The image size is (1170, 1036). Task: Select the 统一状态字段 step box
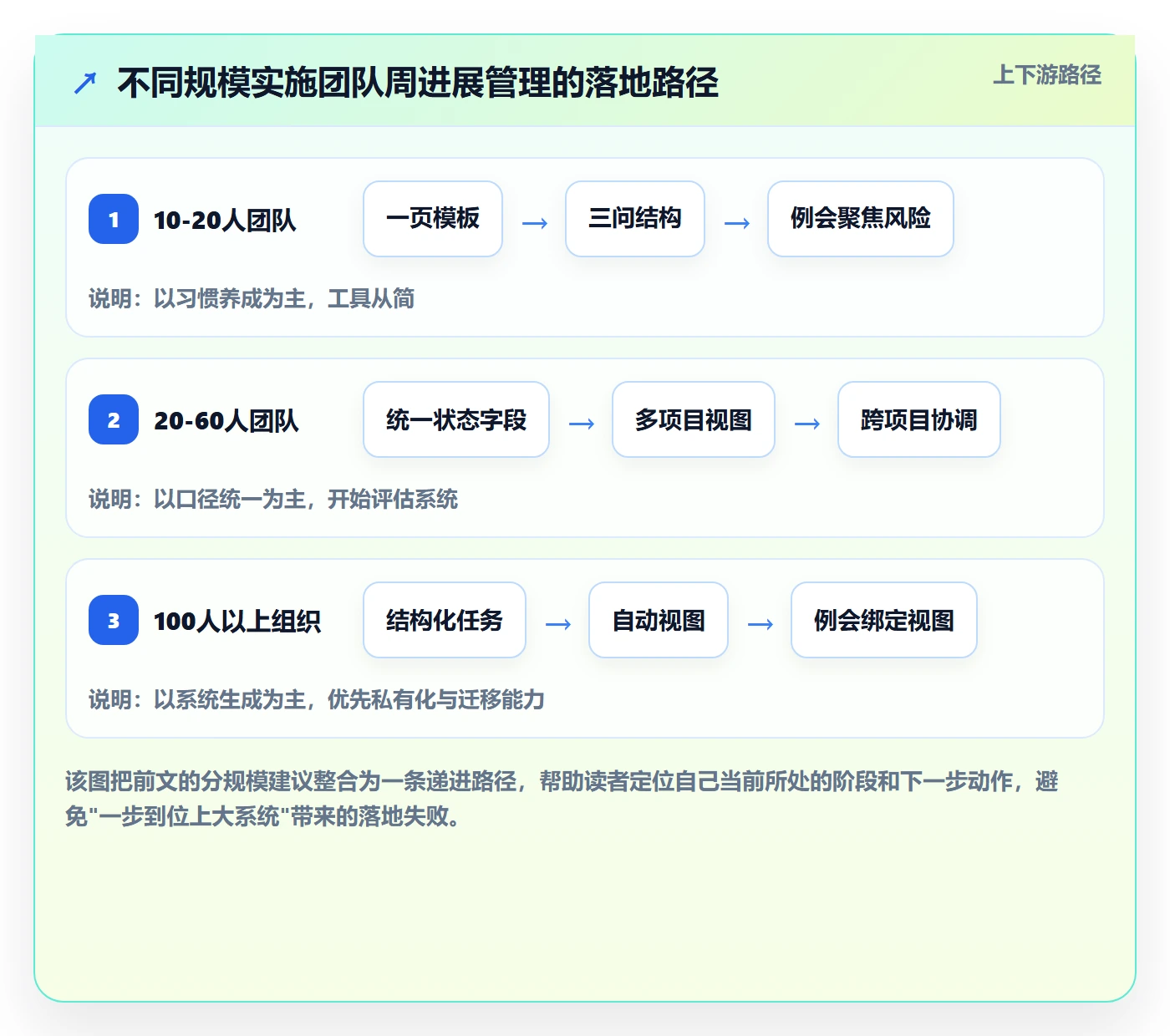pyautogui.click(x=456, y=419)
